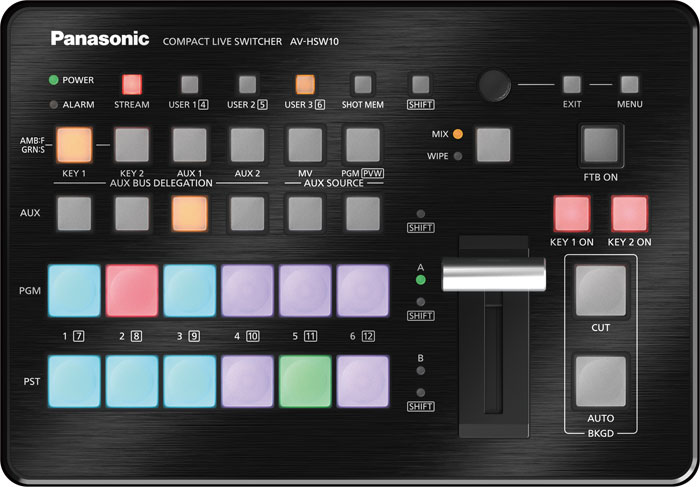The height and width of the screenshot is (487, 700).
Task: Toggle the lit USER 3 button
Action: point(305,84)
